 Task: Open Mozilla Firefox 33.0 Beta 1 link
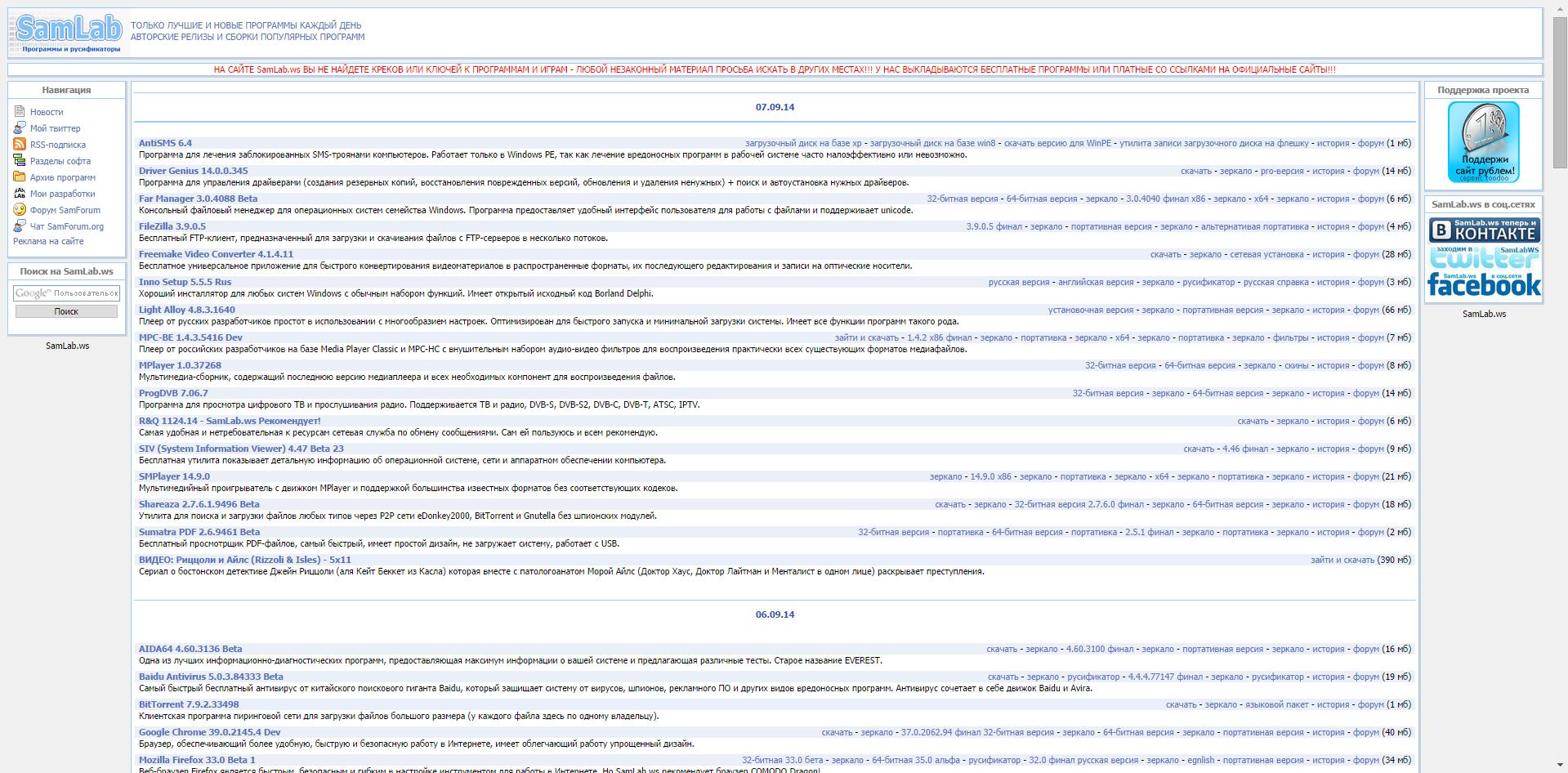click(197, 760)
